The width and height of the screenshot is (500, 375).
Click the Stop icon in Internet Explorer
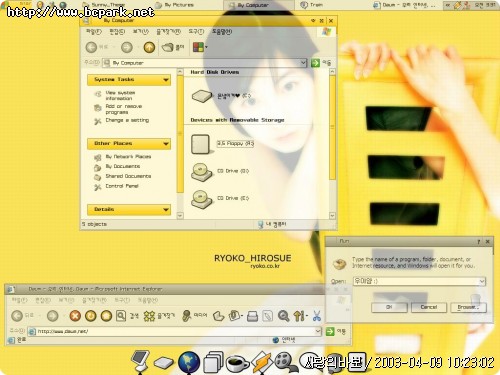pos(75,316)
